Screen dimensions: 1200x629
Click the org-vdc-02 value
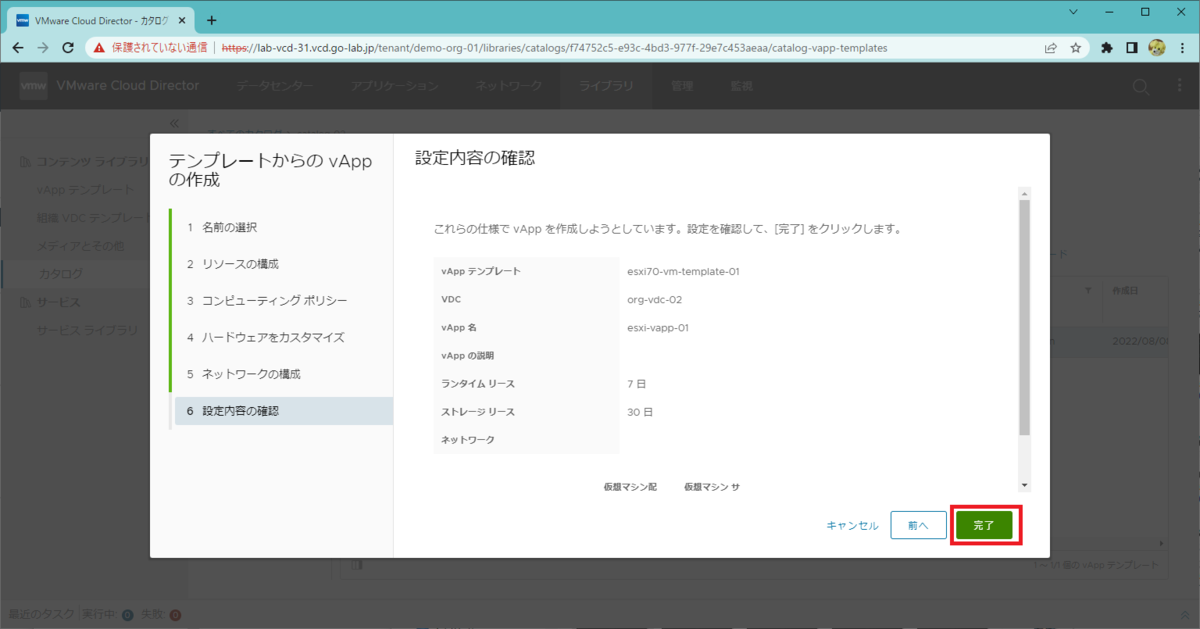click(654, 299)
